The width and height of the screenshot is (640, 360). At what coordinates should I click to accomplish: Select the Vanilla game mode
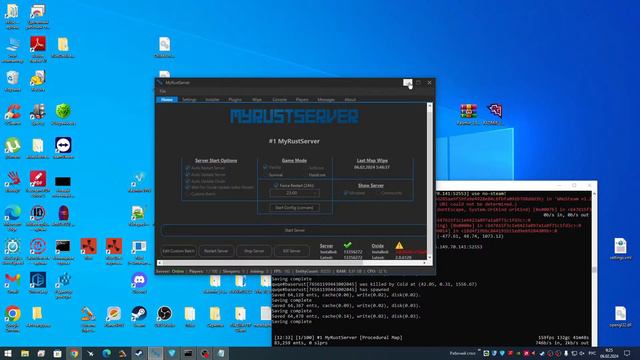click(x=272, y=167)
